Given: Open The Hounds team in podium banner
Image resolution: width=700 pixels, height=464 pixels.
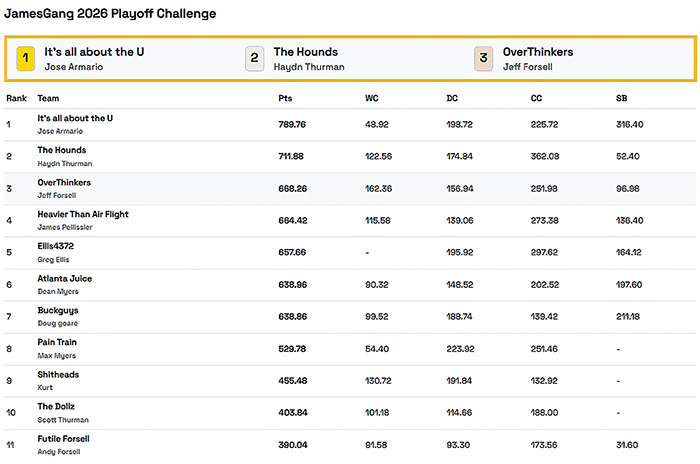Looking at the screenshot, I should (x=306, y=52).
